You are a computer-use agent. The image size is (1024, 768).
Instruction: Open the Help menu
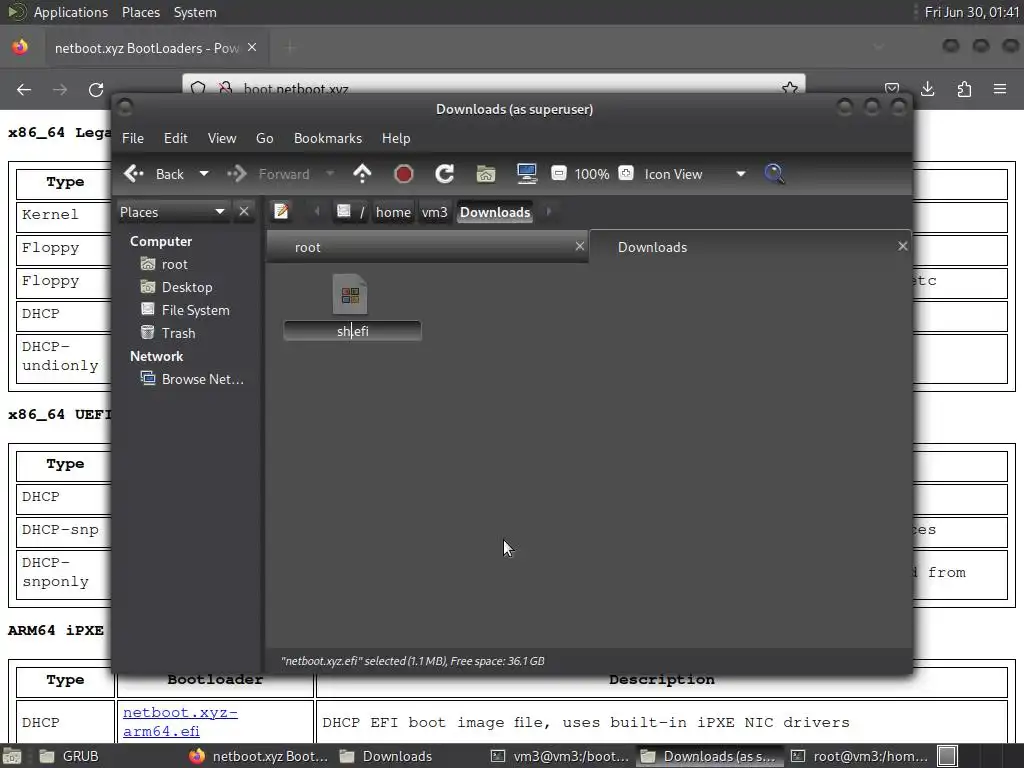pos(396,138)
